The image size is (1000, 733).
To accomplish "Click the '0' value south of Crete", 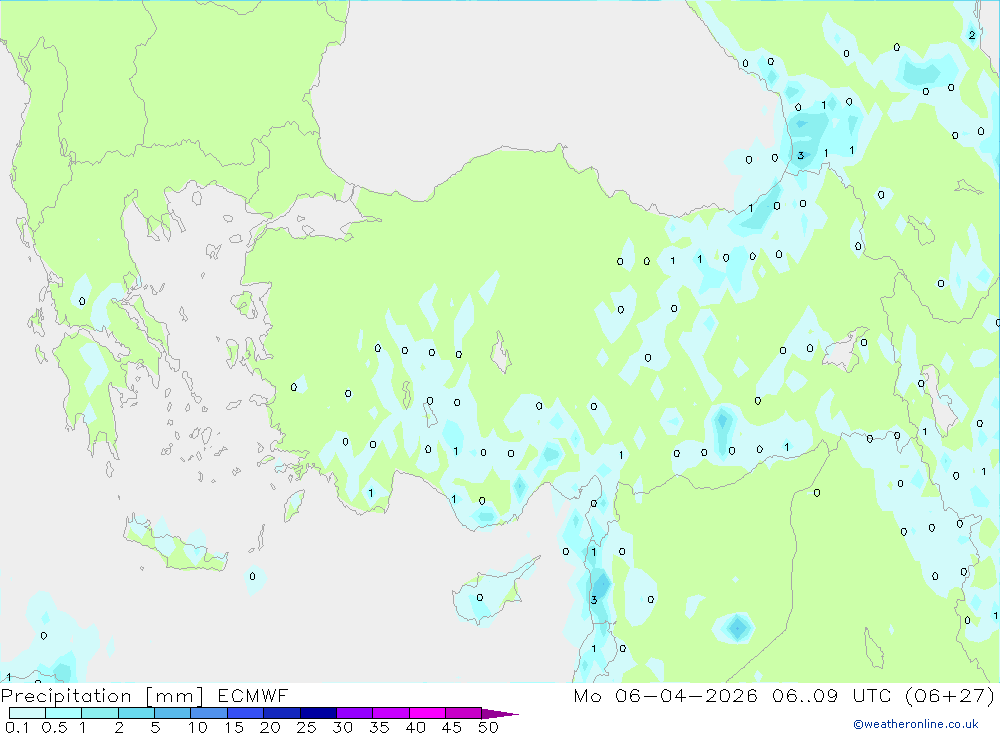I will point(253,576).
